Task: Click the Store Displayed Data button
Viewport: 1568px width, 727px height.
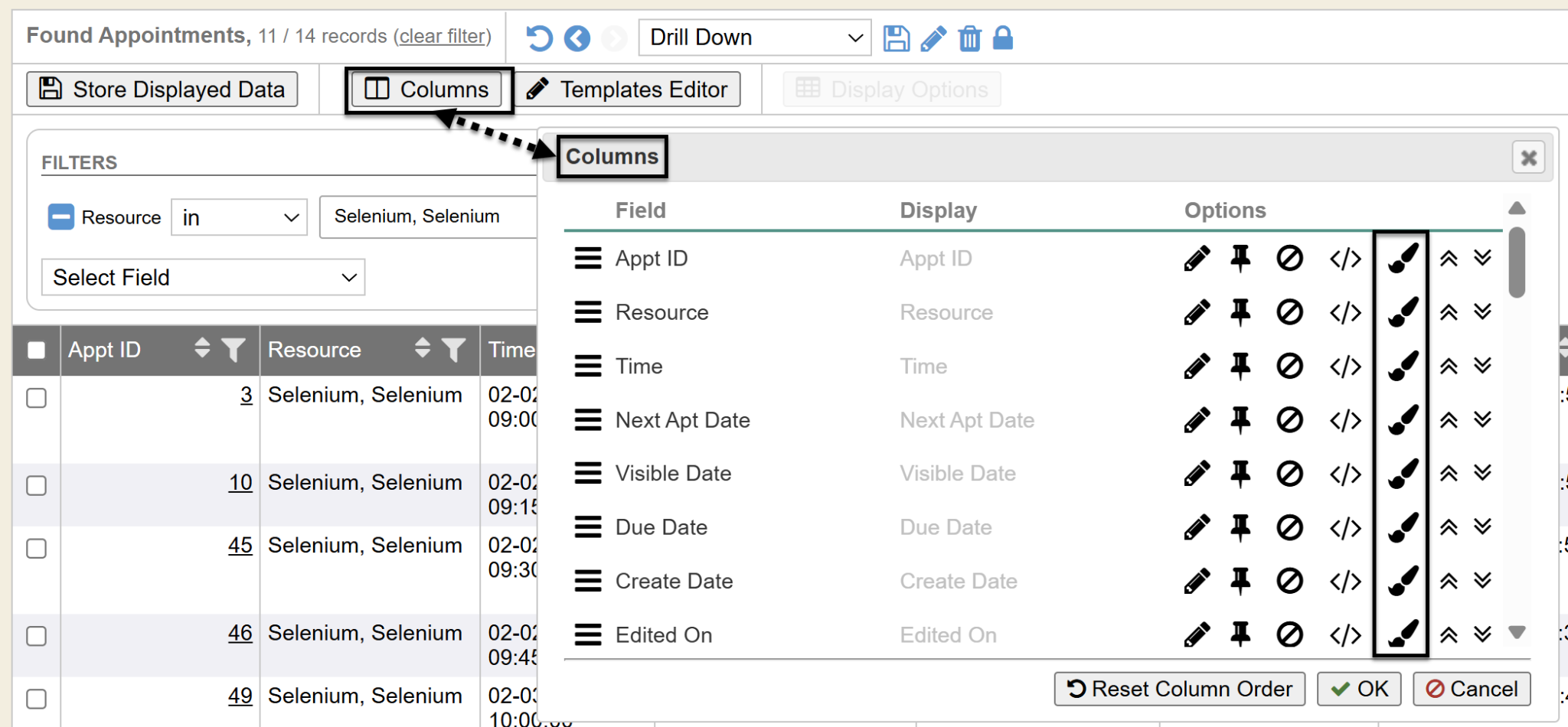Action: coord(162,90)
